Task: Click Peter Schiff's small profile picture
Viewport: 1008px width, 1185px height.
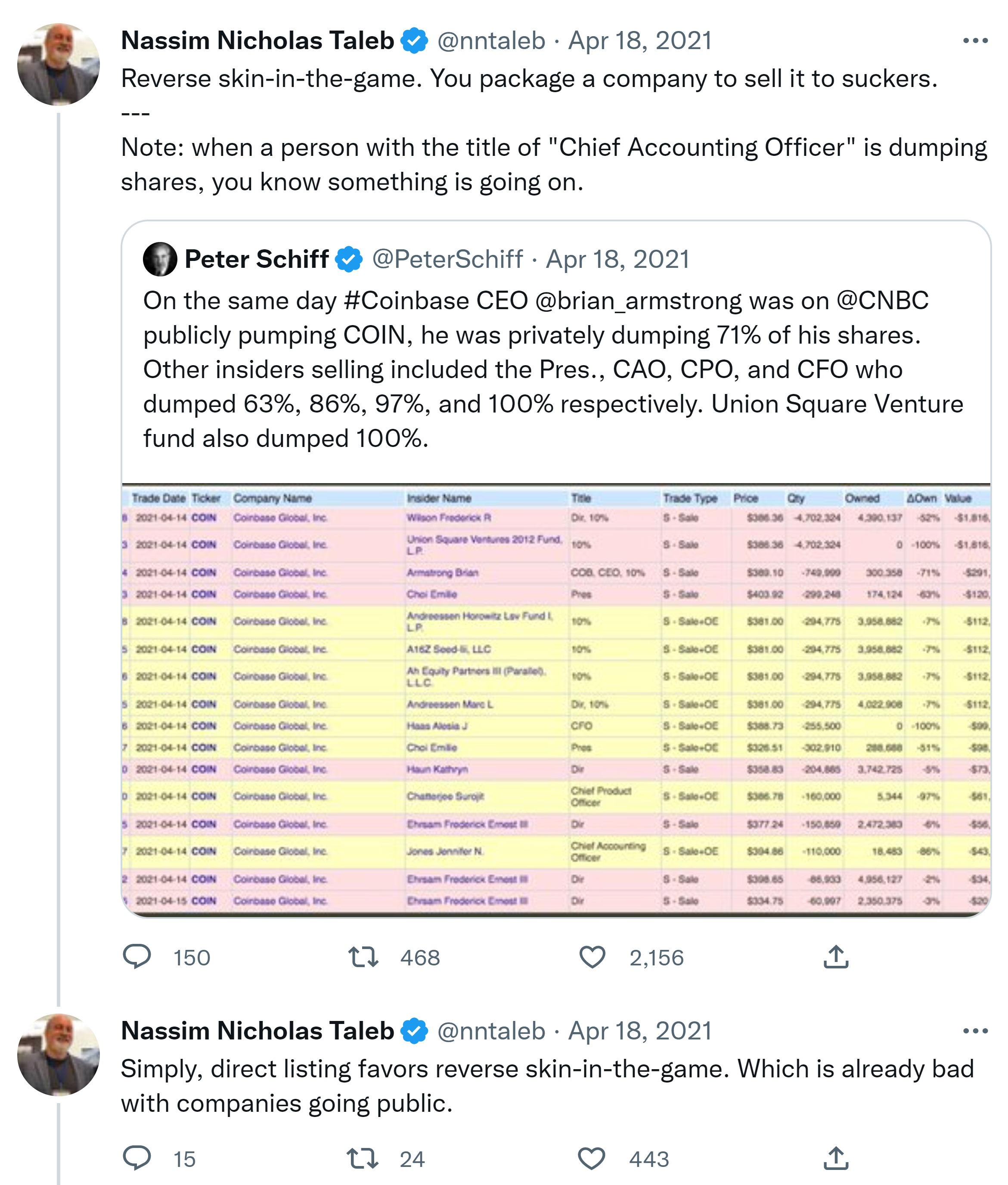Action: 160,259
